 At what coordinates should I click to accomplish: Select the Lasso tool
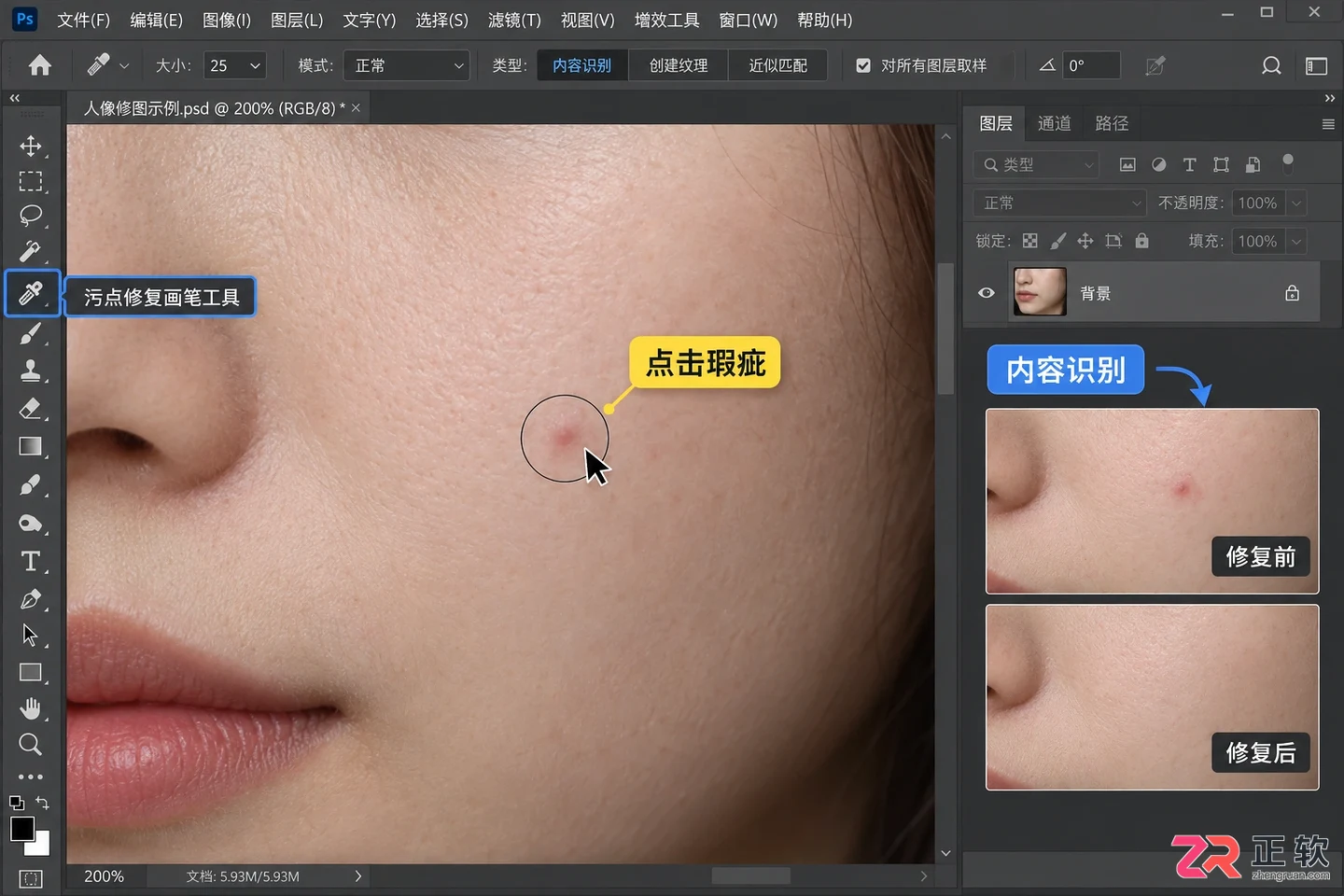click(x=31, y=216)
